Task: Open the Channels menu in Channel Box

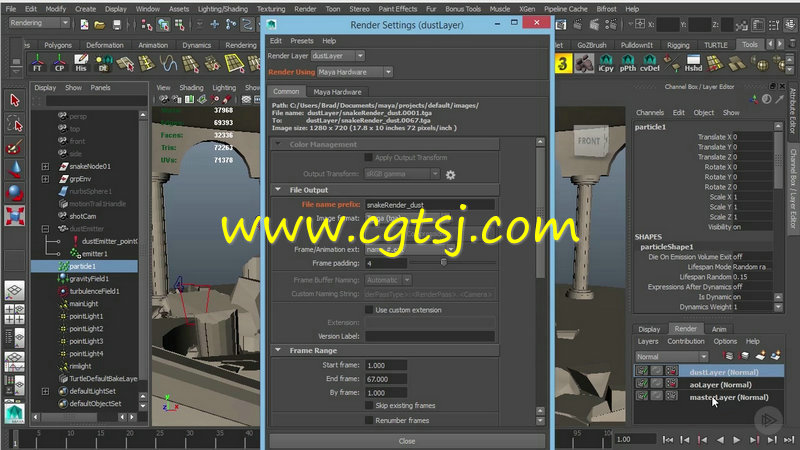Action: click(x=649, y=112)
